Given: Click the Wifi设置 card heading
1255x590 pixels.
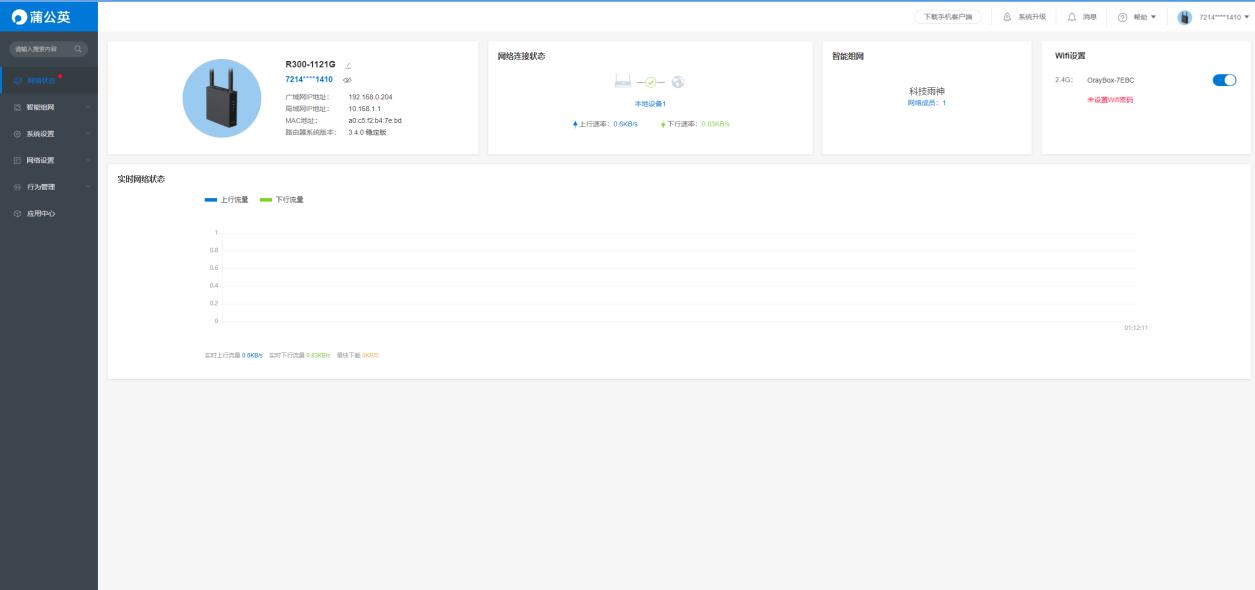Looking at the screenshot, I should tap(1070, 56).
